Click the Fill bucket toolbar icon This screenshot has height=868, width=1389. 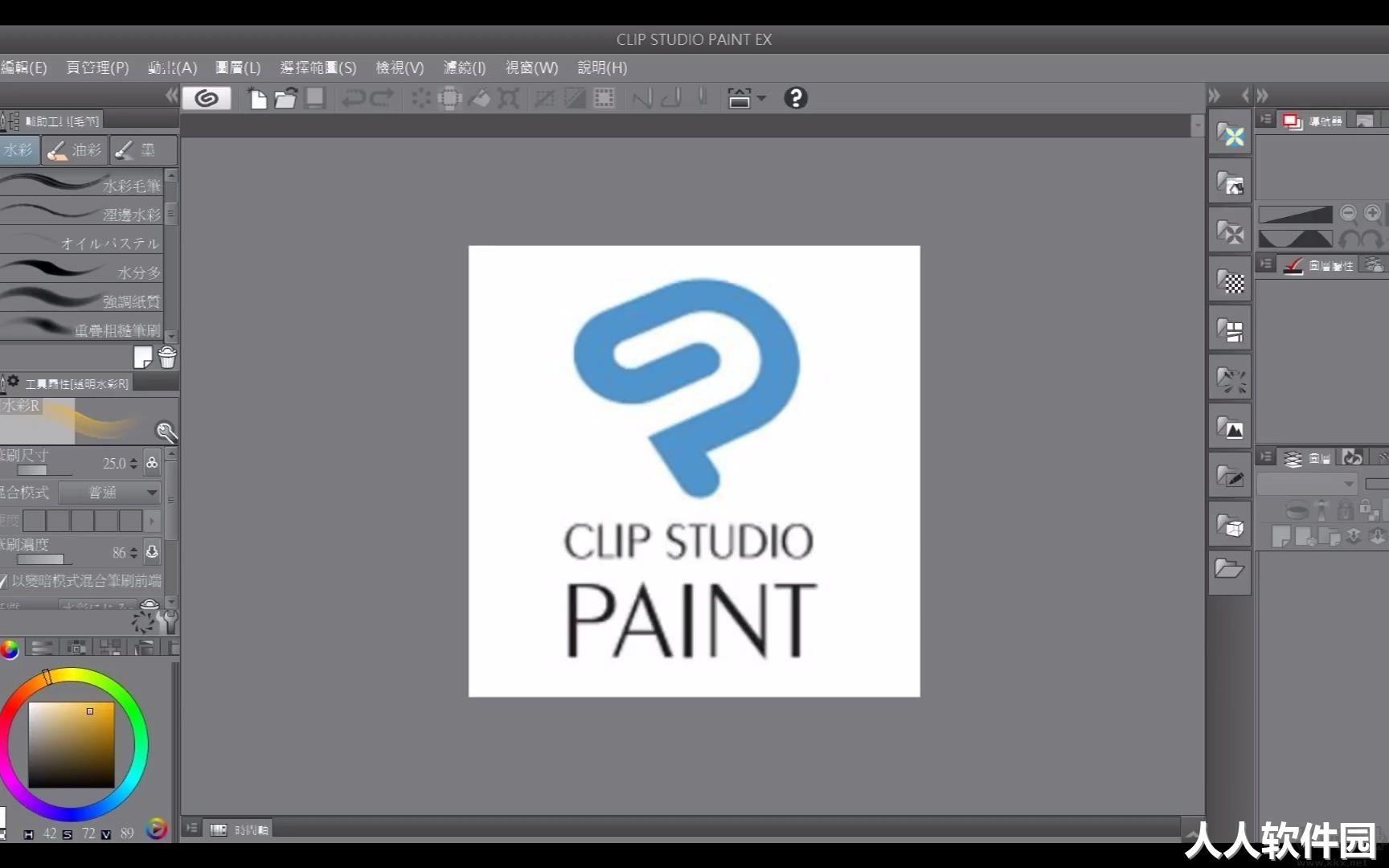(479, 98)
